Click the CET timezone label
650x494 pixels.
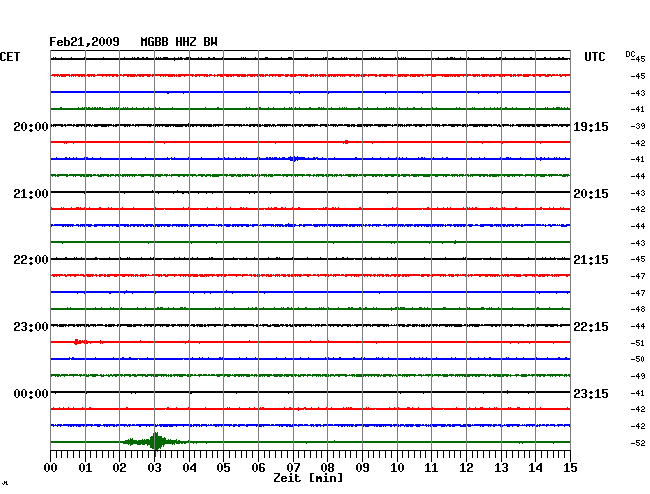coord(10,57)
